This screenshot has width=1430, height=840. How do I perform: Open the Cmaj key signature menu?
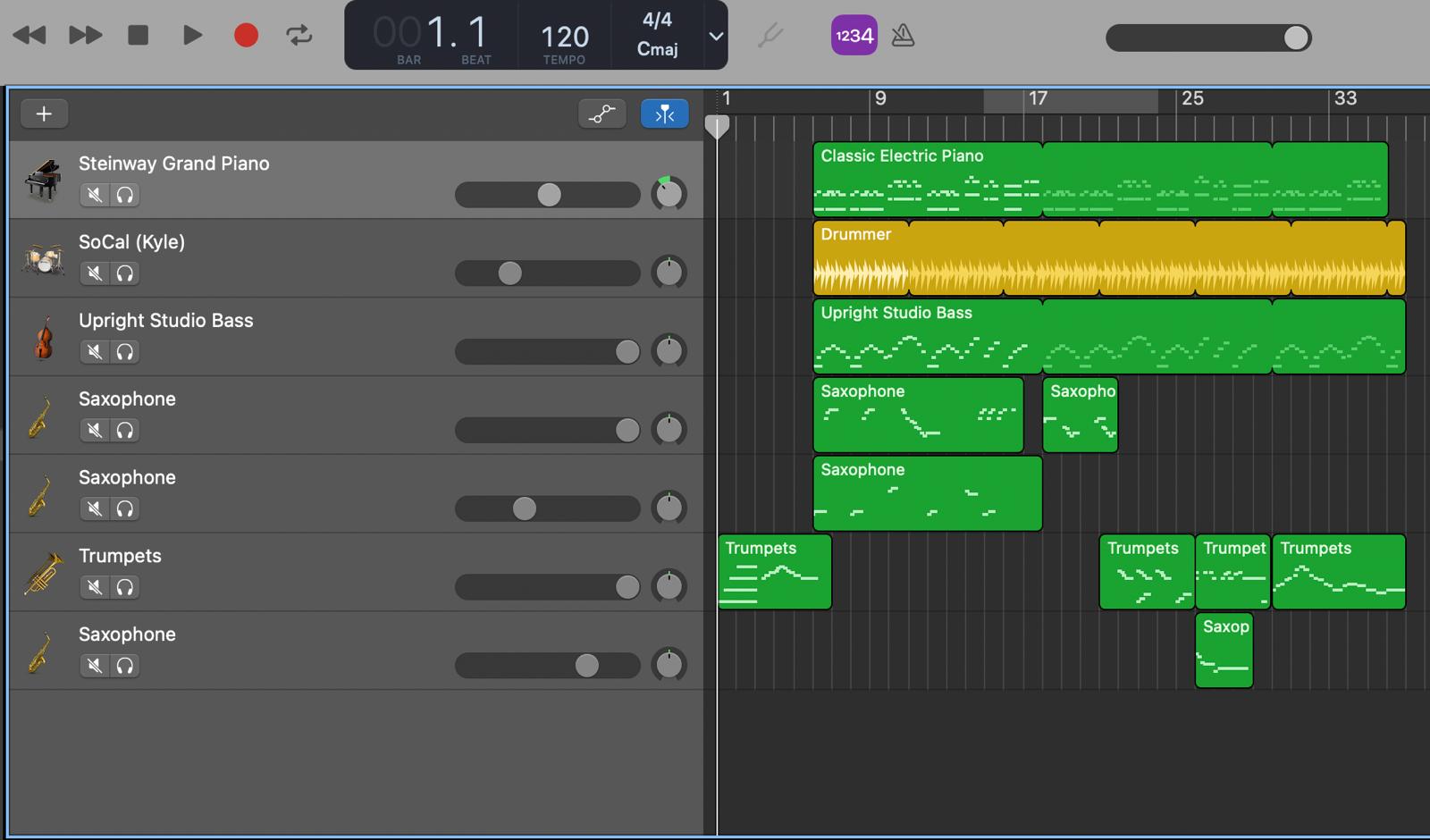(657, 49)
